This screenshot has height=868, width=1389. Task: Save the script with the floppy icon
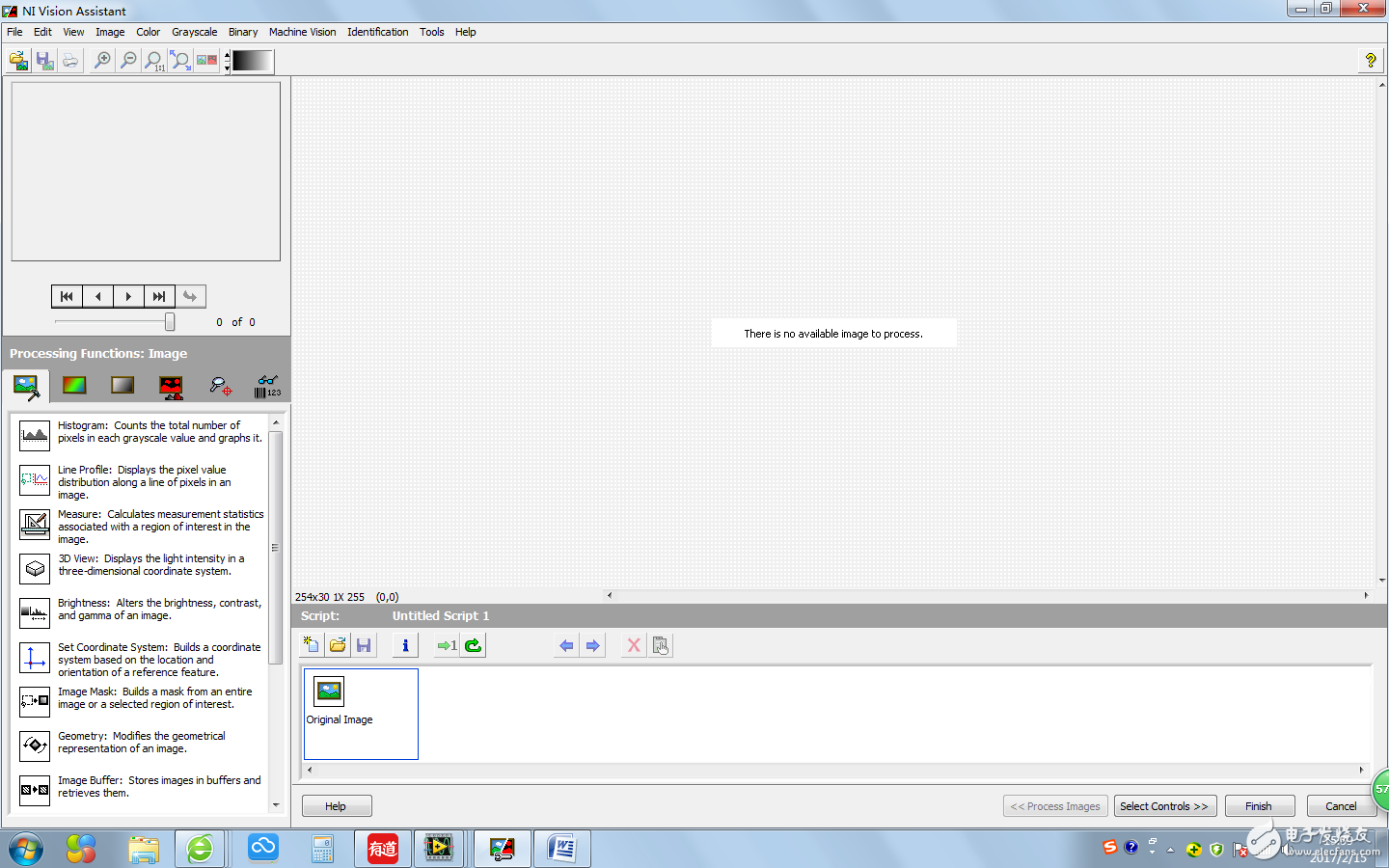[364, 645]
